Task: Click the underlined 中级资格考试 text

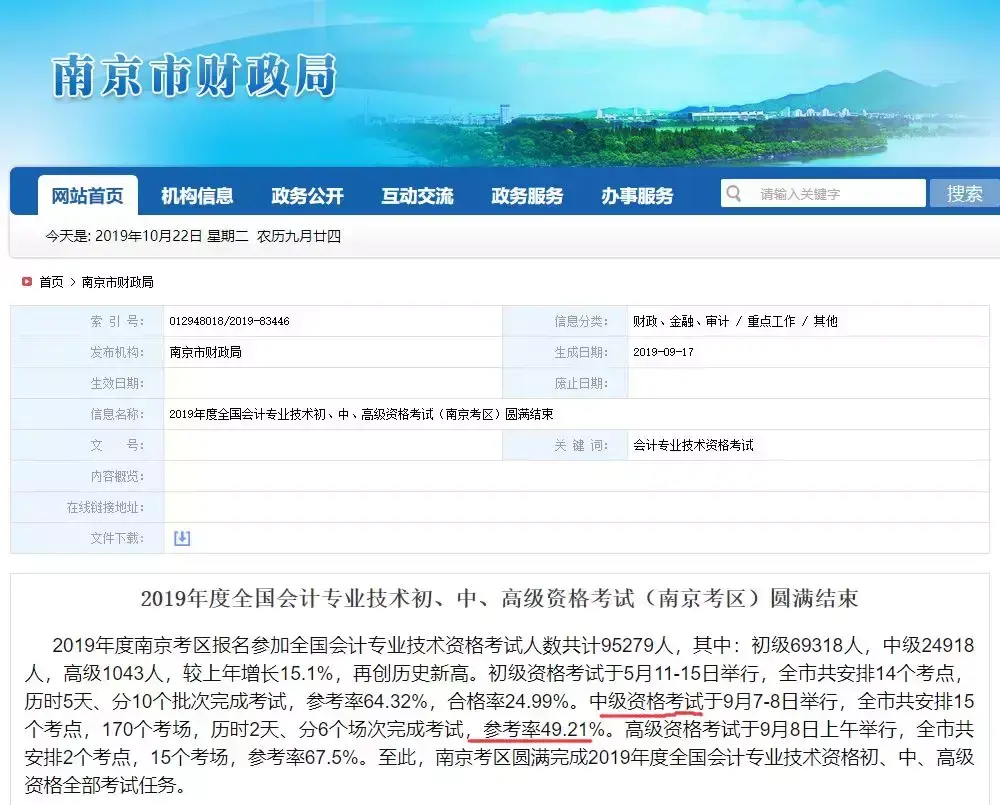Action: click(646, 701)
